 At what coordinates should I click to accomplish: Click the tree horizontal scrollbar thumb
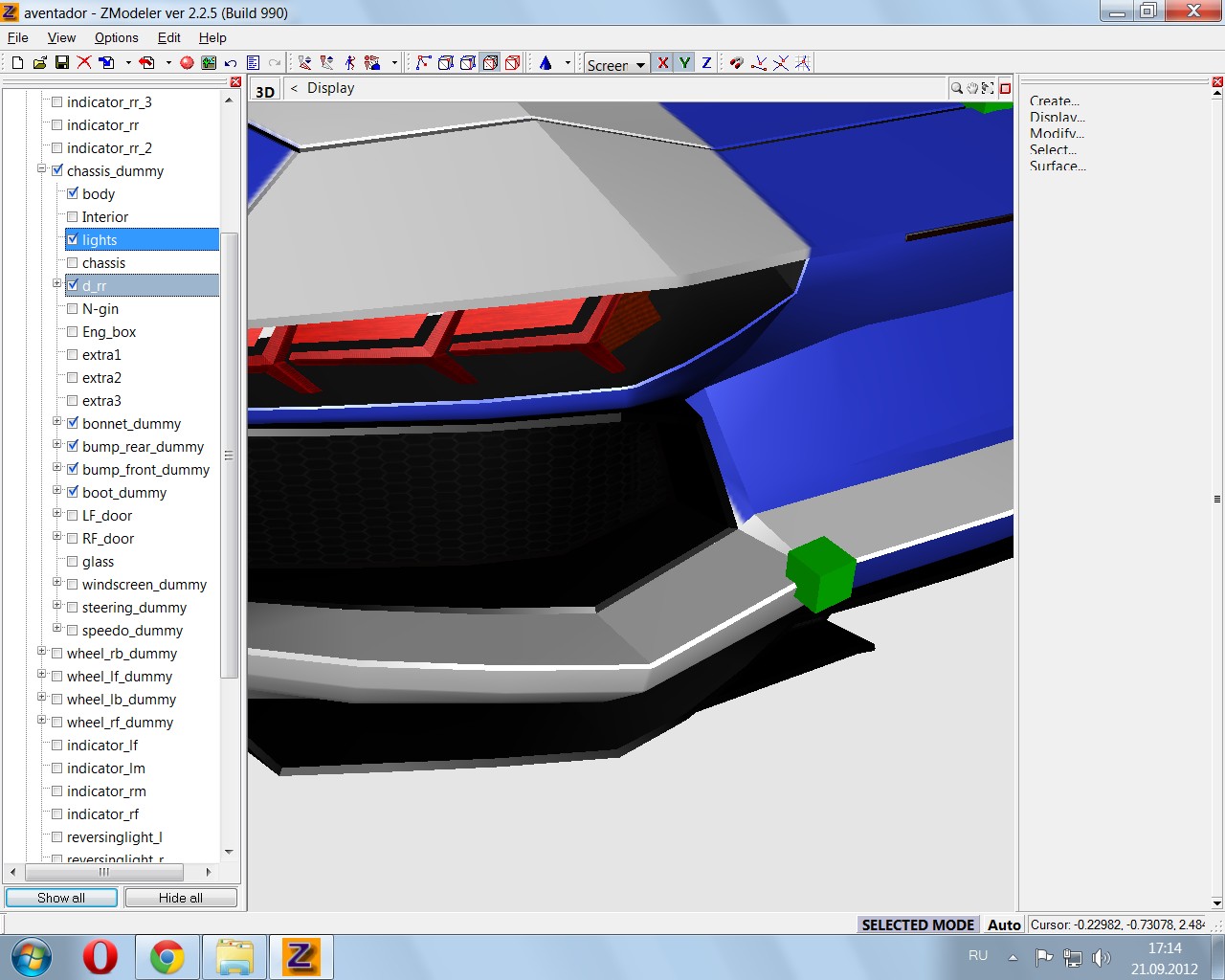click(x=103, y=872)
